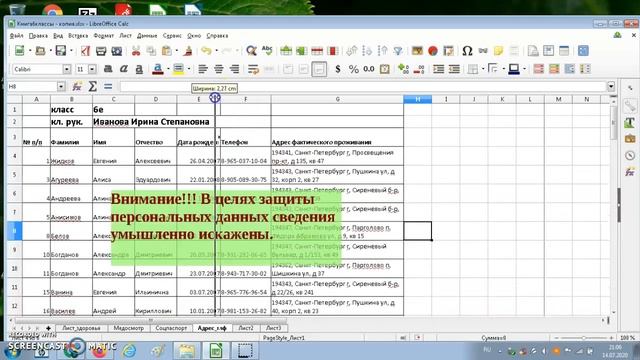
Task: Click the font color swatch
Action: pyautogui.click(x=158, y=69)
